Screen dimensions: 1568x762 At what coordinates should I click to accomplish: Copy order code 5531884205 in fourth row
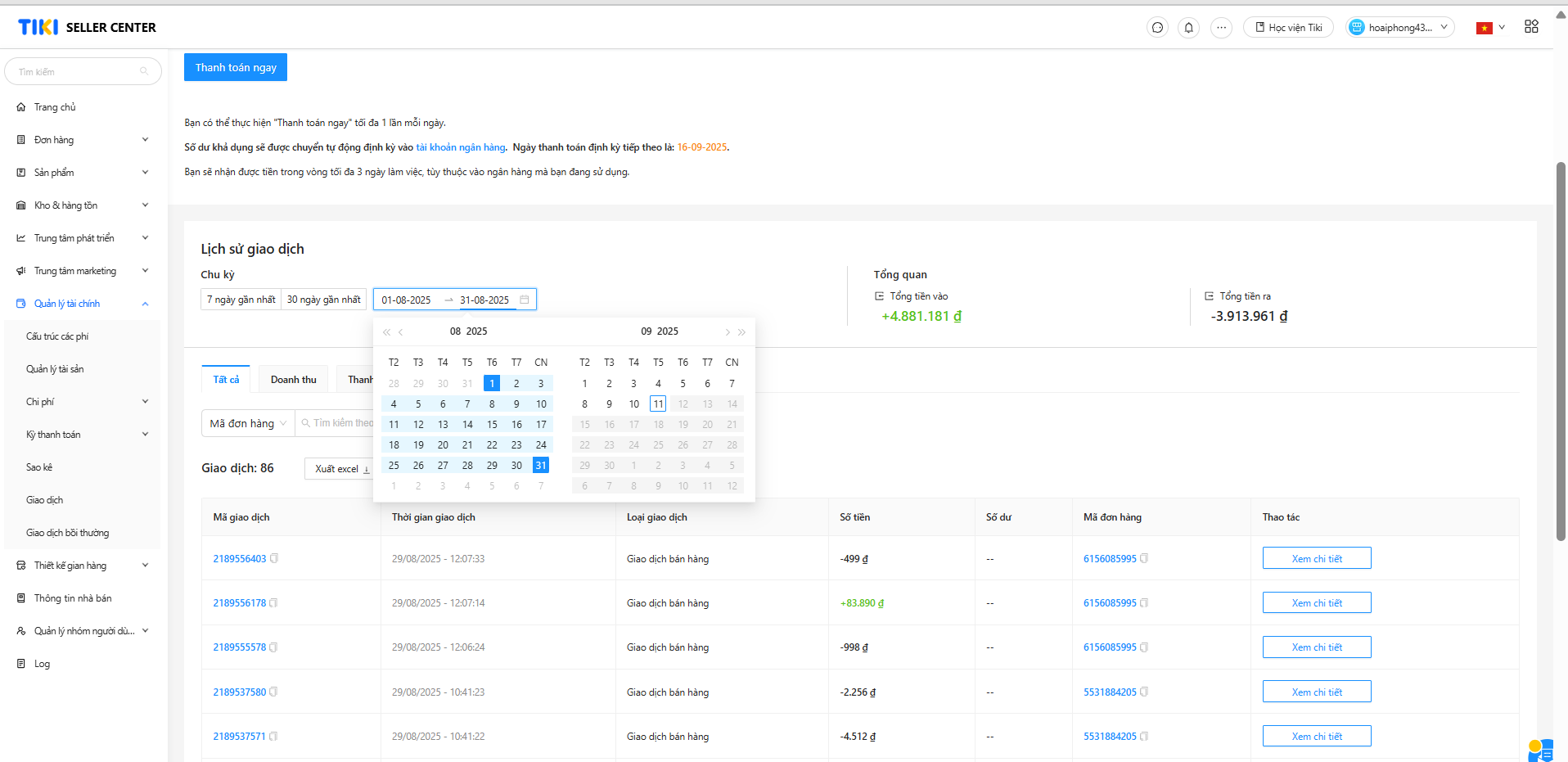1144,692
